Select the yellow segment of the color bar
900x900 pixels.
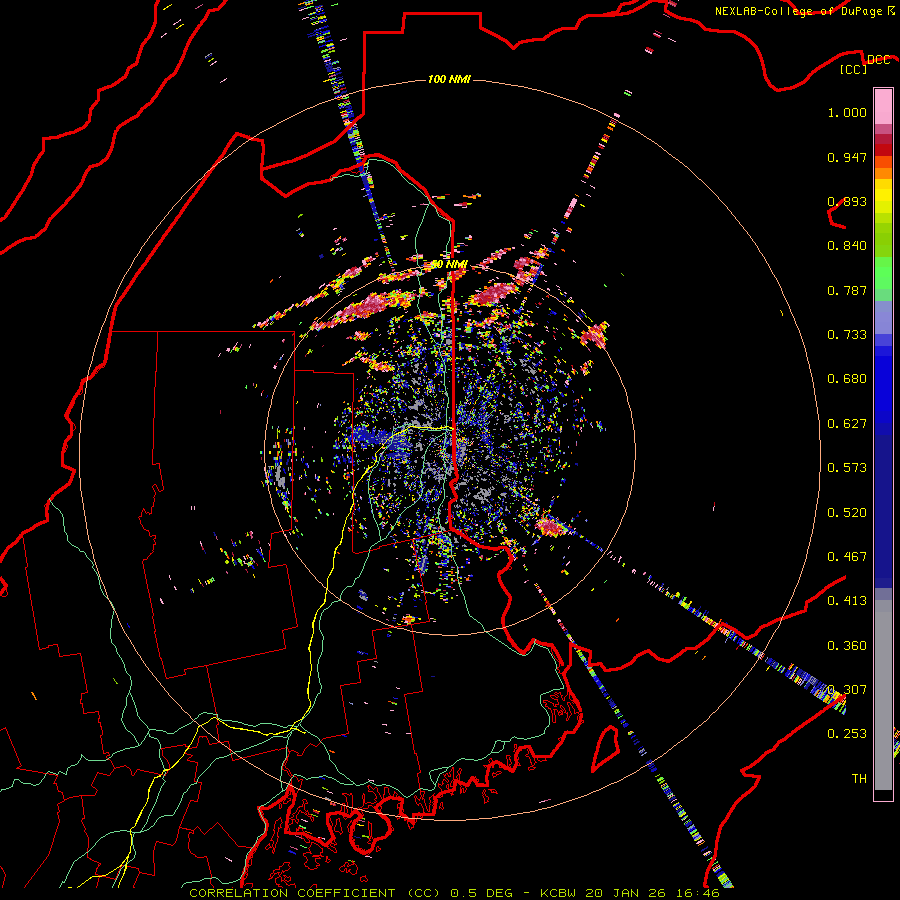[x=883, y=196]
